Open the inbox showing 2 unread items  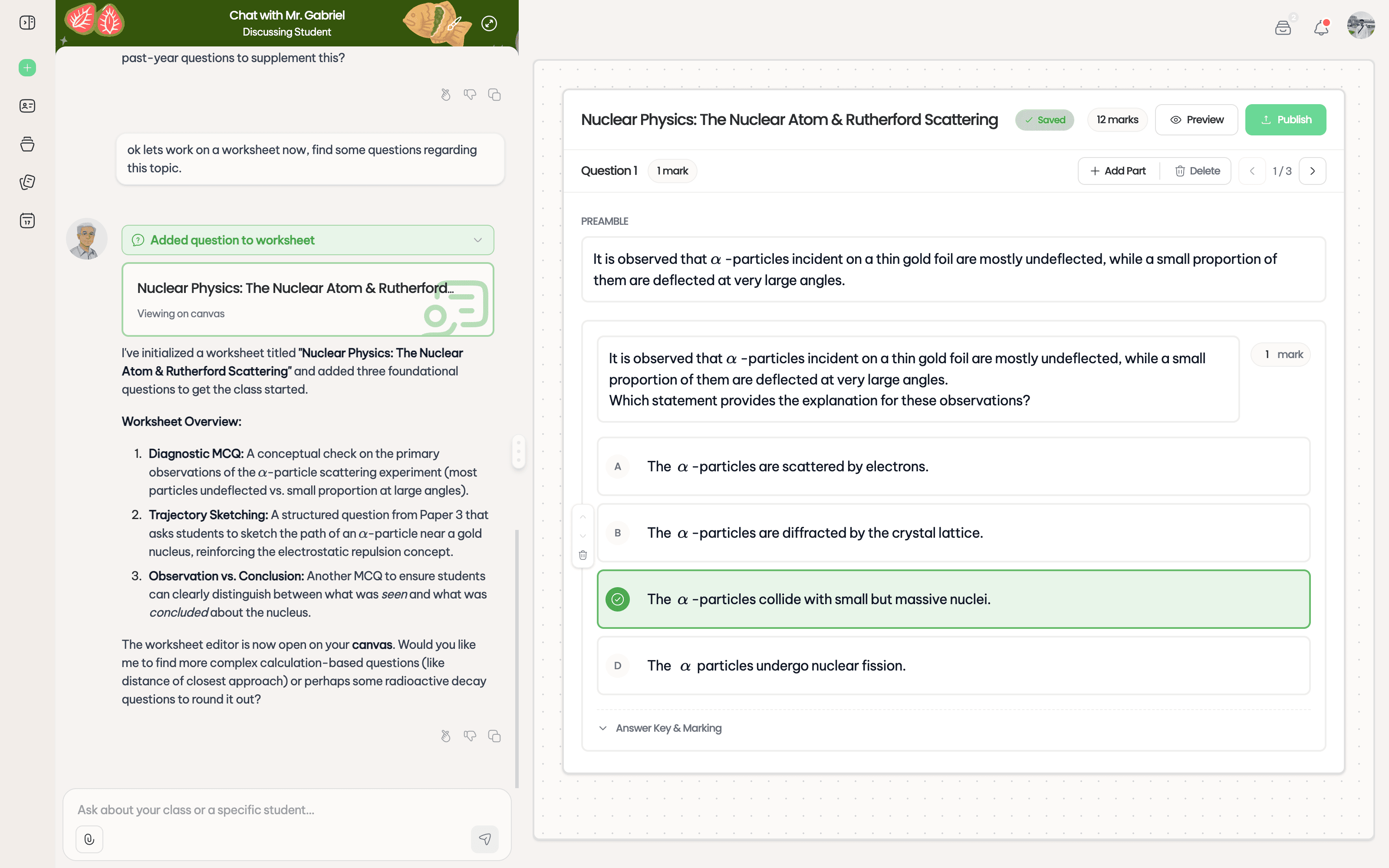[1284, 26]
